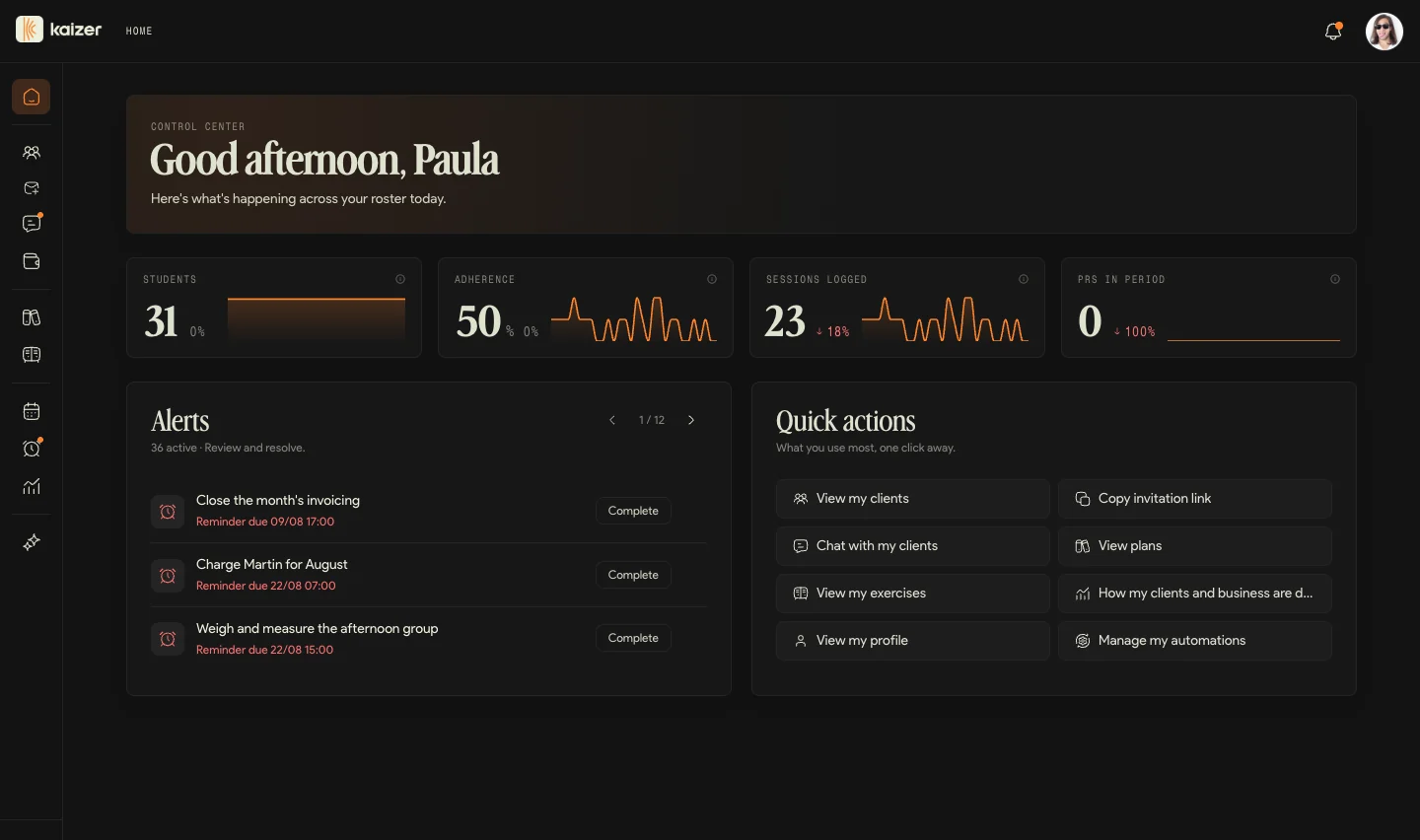
Task: Open the calendar icon in the sidebar
Action: click(x=32, y=411)
